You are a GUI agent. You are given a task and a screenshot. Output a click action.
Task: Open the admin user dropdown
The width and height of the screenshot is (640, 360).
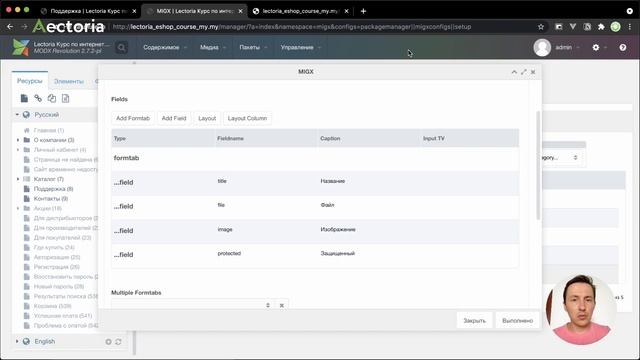pos(567,47)
